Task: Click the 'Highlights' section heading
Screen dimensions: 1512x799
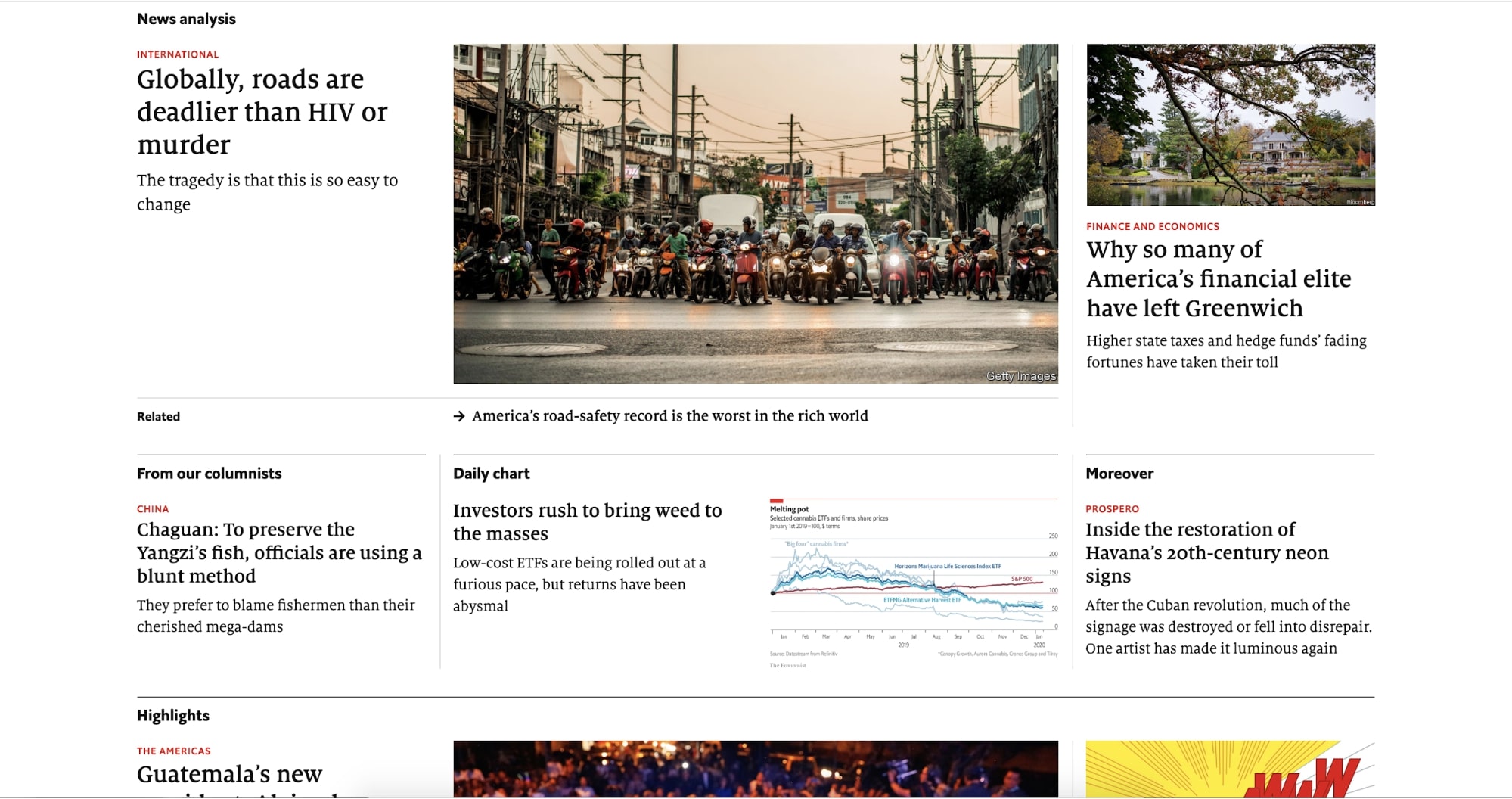Action: [173, 716]
